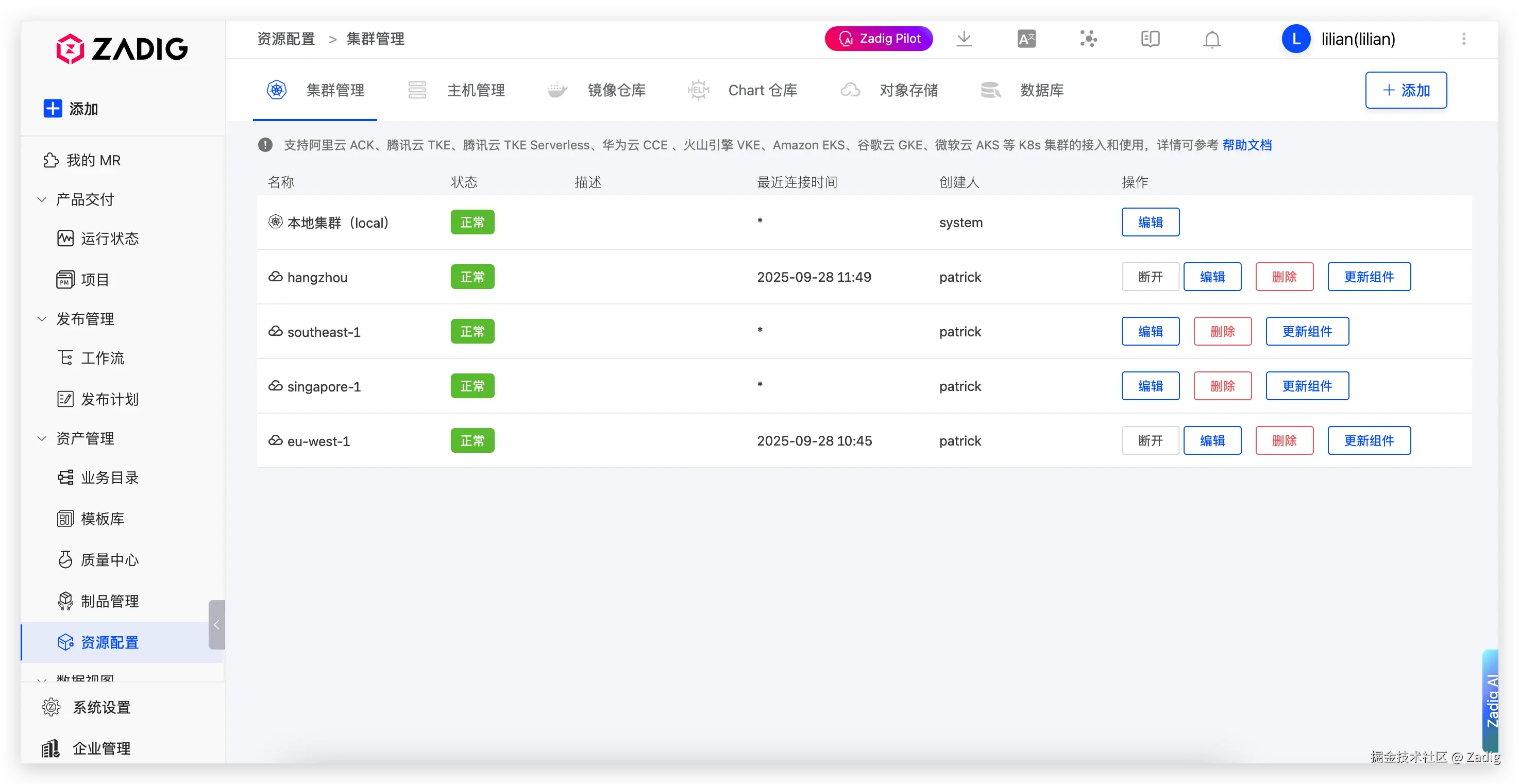Click the language translation icon
The image size is (1519, 784).
point(1026,39)
